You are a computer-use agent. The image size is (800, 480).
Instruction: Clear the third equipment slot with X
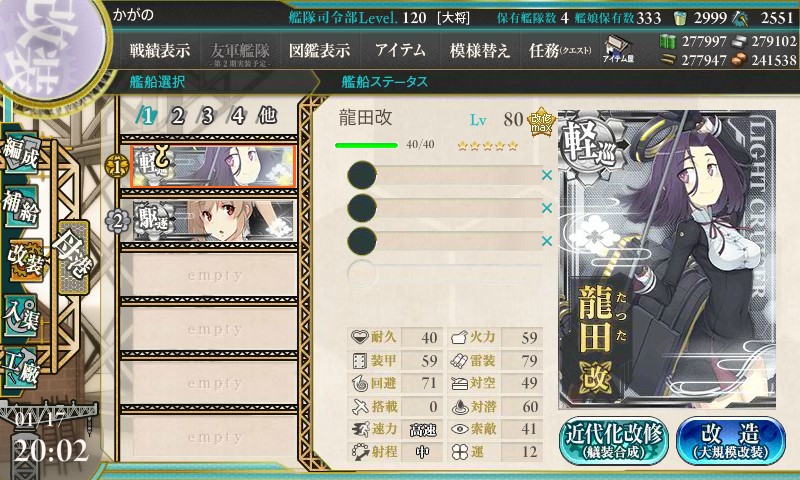click(547, 241)
